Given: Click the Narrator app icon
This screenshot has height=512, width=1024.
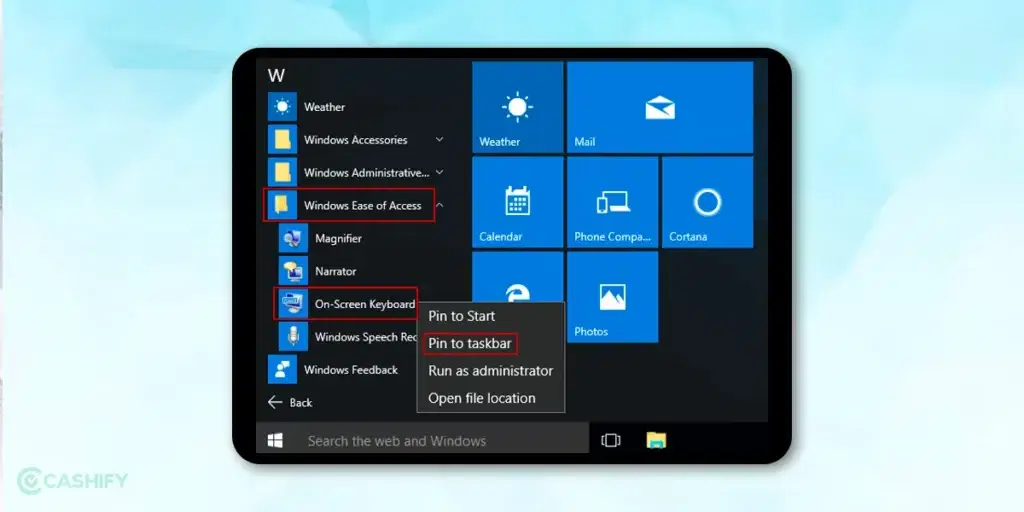Looking at the screenshot, I should tap(293, 271).
